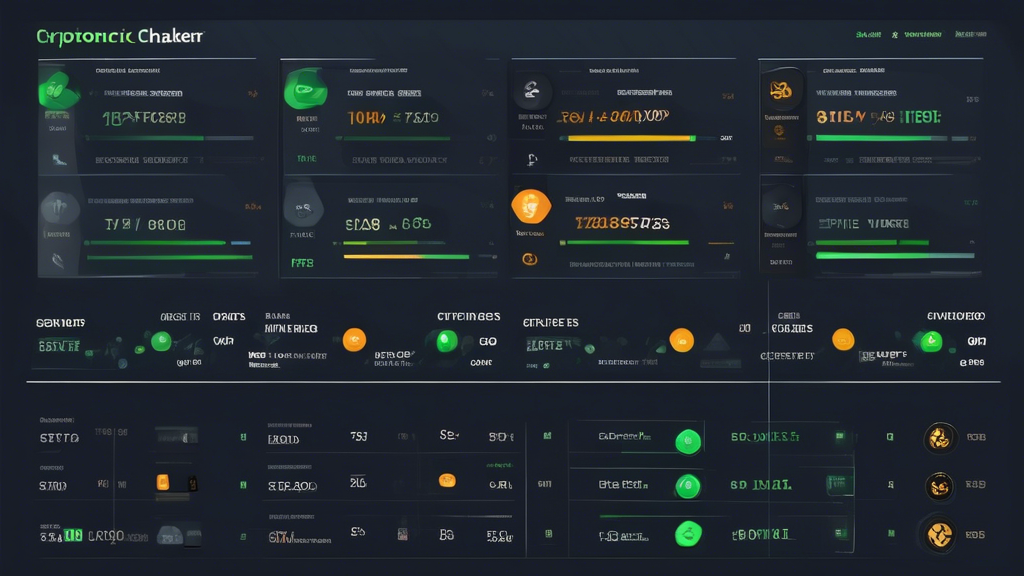Select the orange Bitcoin icon in the third card
This screenshot has width=1024, height=576.
point(530,207)
